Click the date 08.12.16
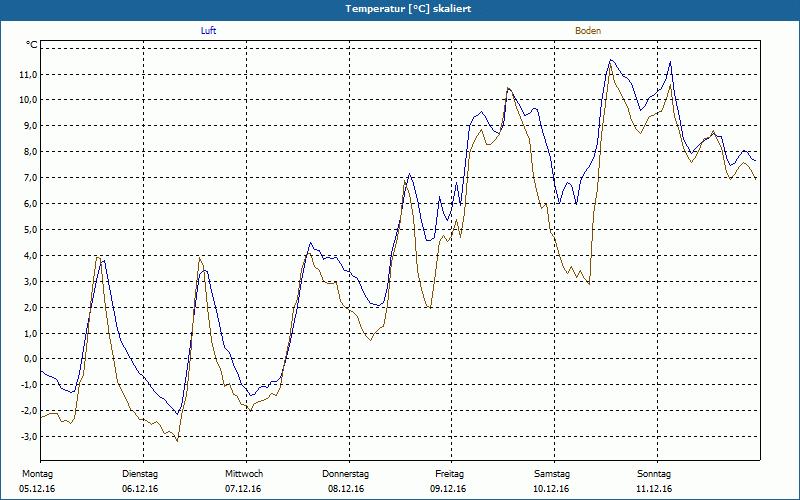Viewport: 800px width, 500px height. click(x=346, y=489)
